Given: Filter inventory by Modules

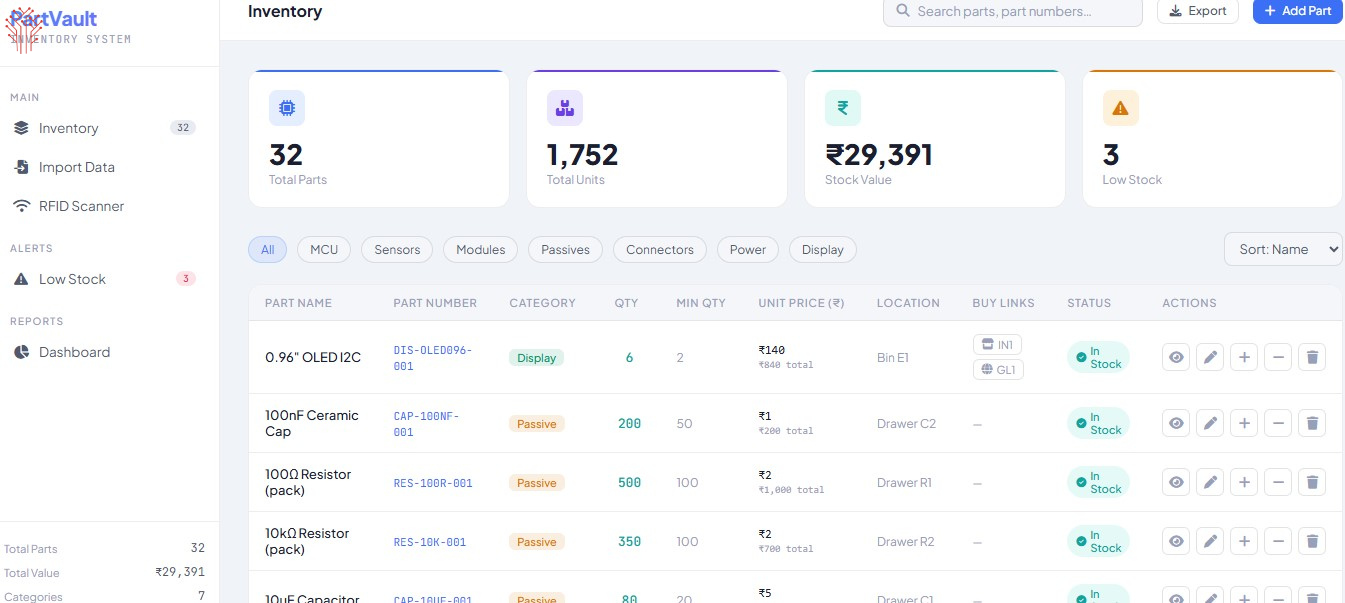Looking at the screenshot, I should click(481, 250).
